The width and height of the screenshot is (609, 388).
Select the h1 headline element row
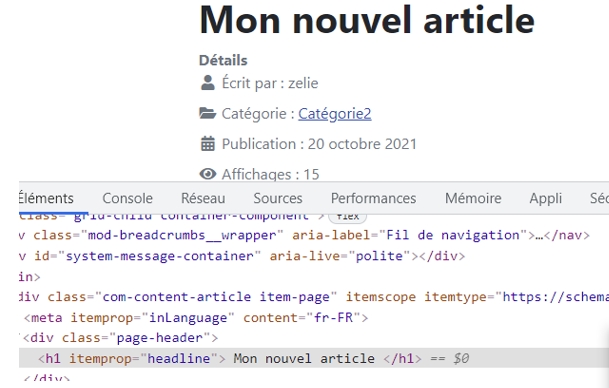point(314,358)
